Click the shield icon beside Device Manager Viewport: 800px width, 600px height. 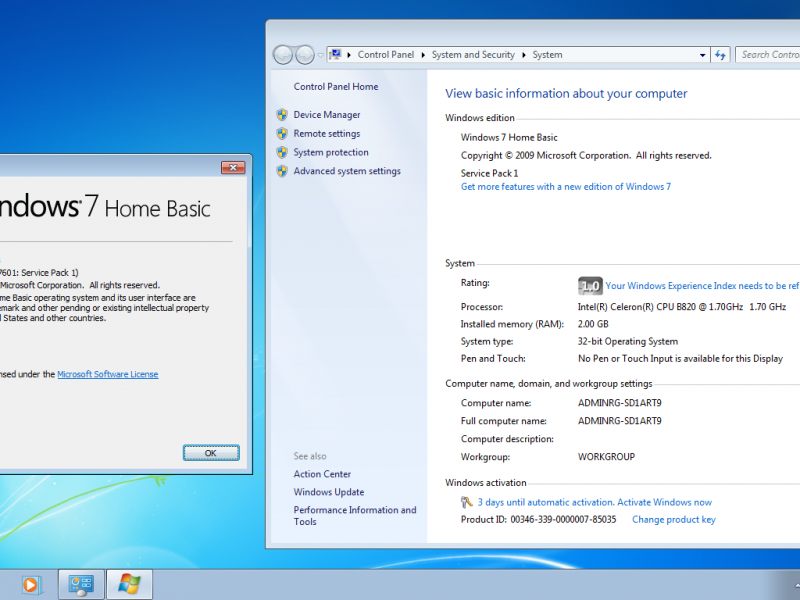pos(282,115)
